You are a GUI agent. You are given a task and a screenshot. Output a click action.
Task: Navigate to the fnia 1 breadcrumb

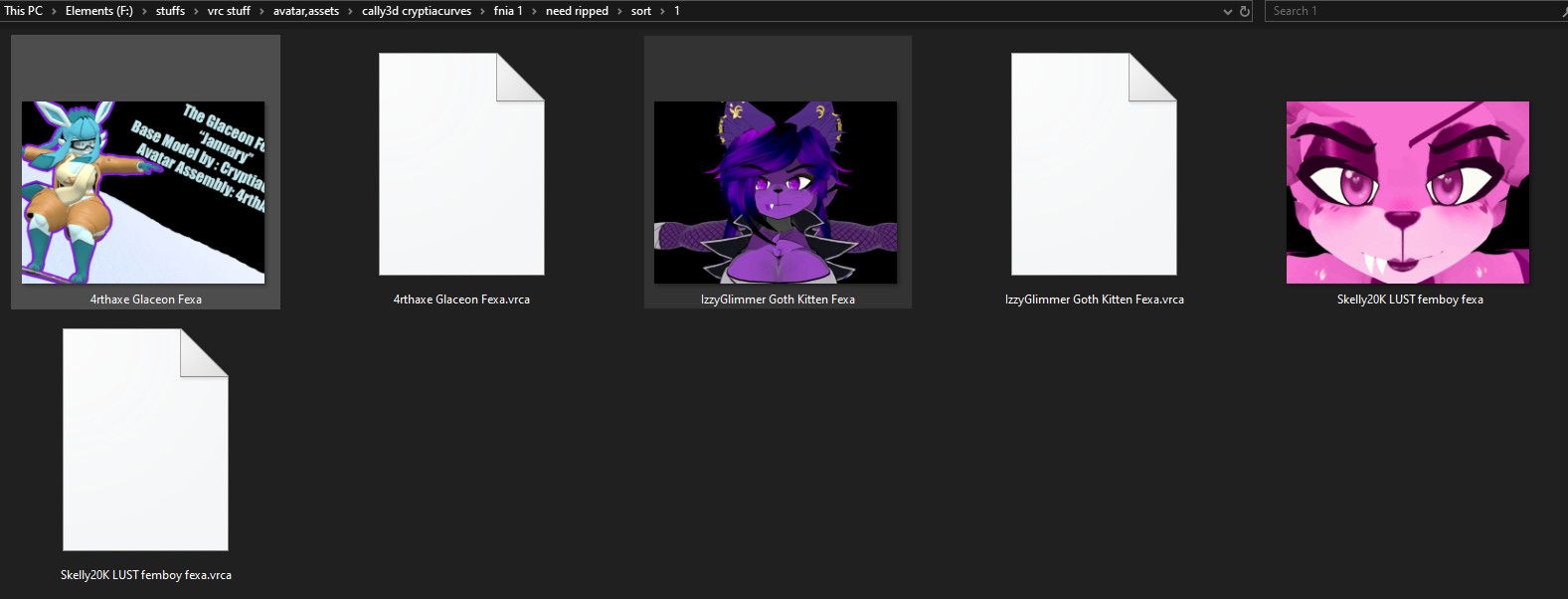click(508, 11)
